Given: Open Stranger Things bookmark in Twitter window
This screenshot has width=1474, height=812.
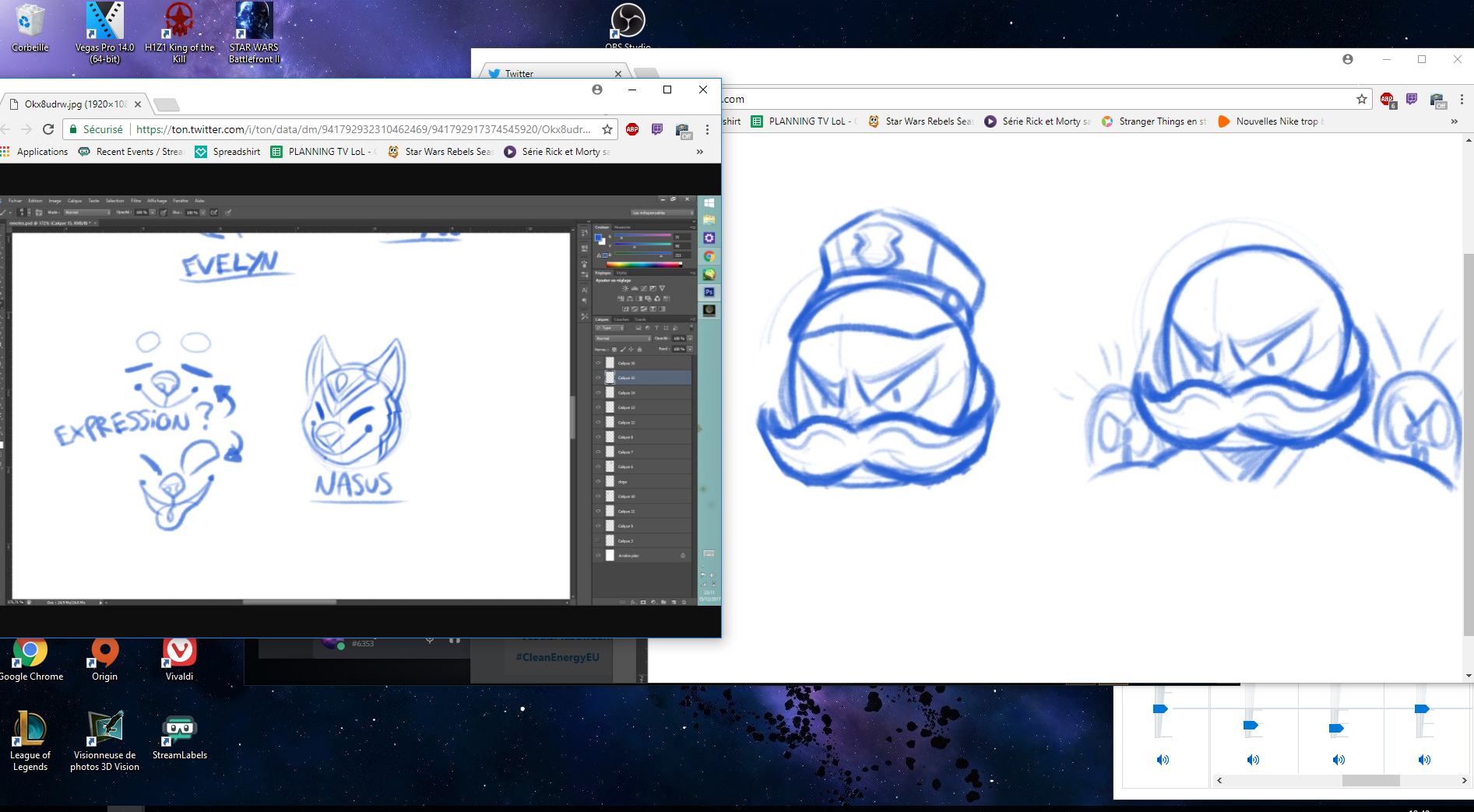Looking at the screenshot, I should (x=1154, y=121).
